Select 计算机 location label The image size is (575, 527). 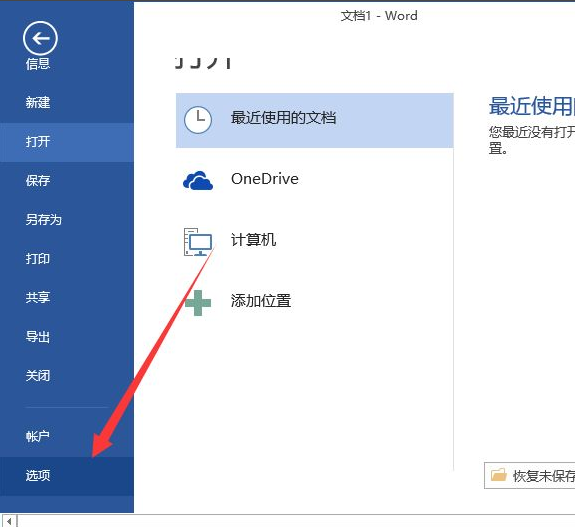(x=253, y=240)
